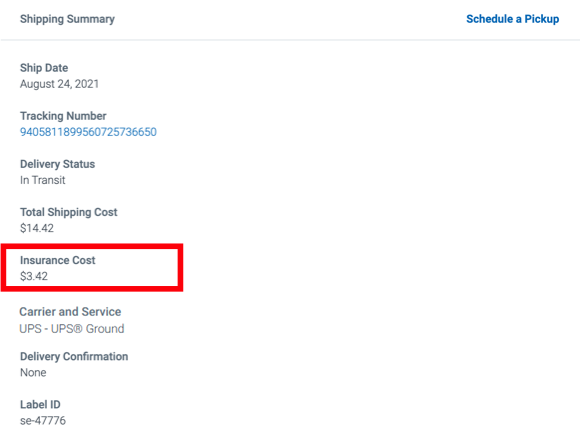Click the red highlight box border

(x=92, y=246)
